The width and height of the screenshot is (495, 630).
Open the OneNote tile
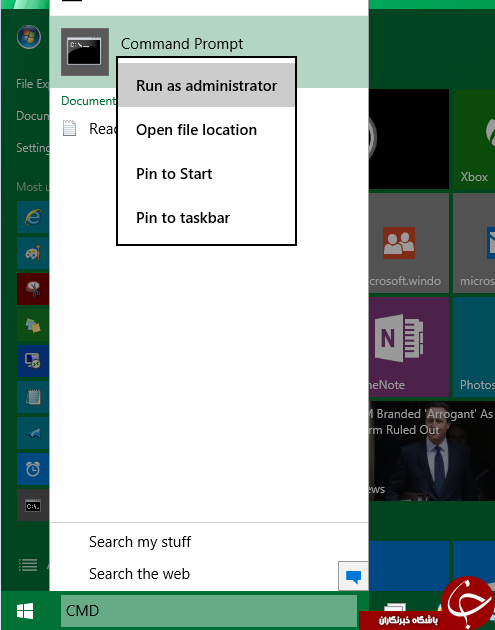(409, 347)
